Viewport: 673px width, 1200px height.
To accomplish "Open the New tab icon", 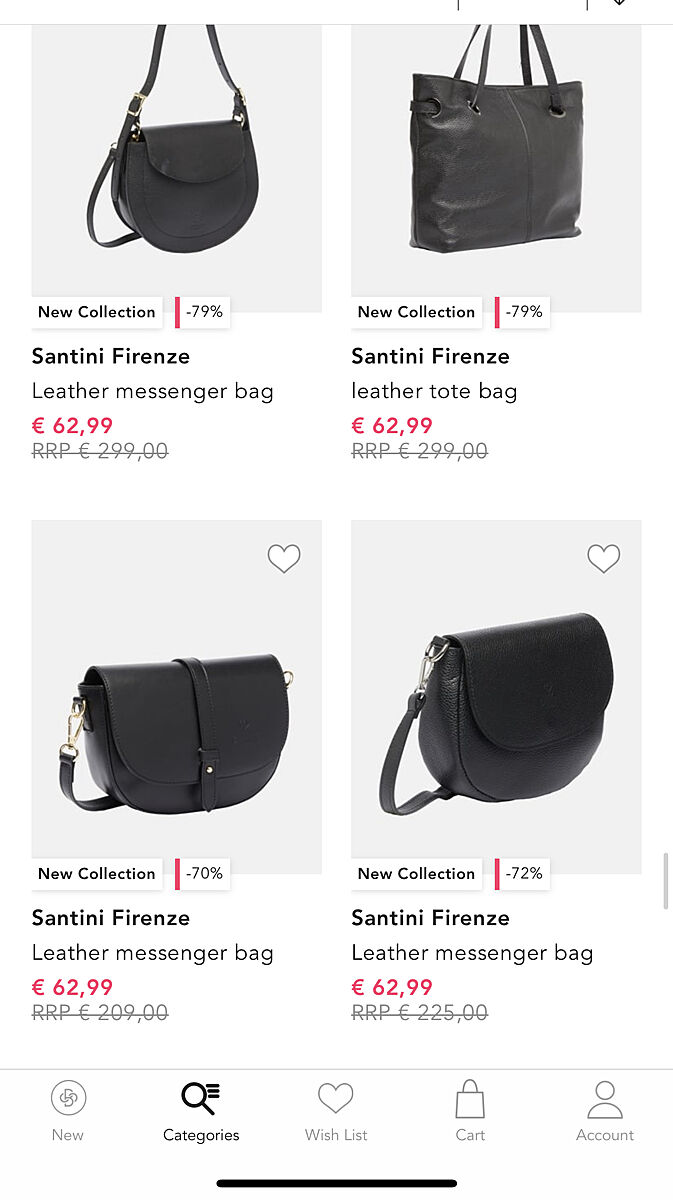I will click(x=68, y=1099).
